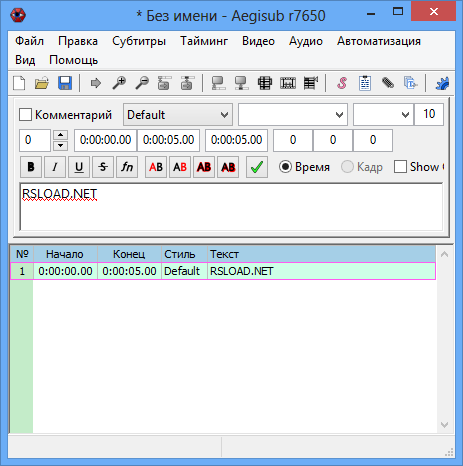This screenshot has height=466, width=463.
Task: Select the Кадр radio button
Action: [347, 167]
